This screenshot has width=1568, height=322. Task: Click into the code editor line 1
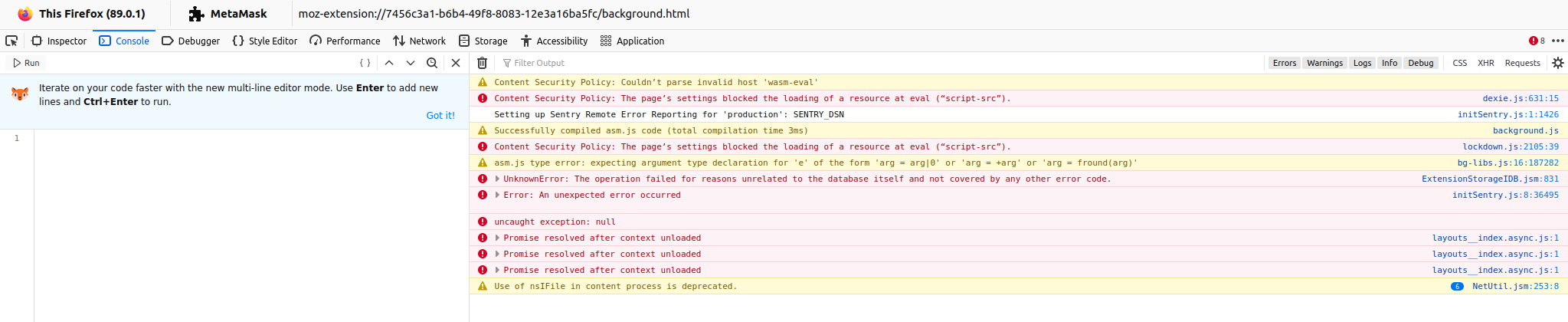tap(251, 138)
